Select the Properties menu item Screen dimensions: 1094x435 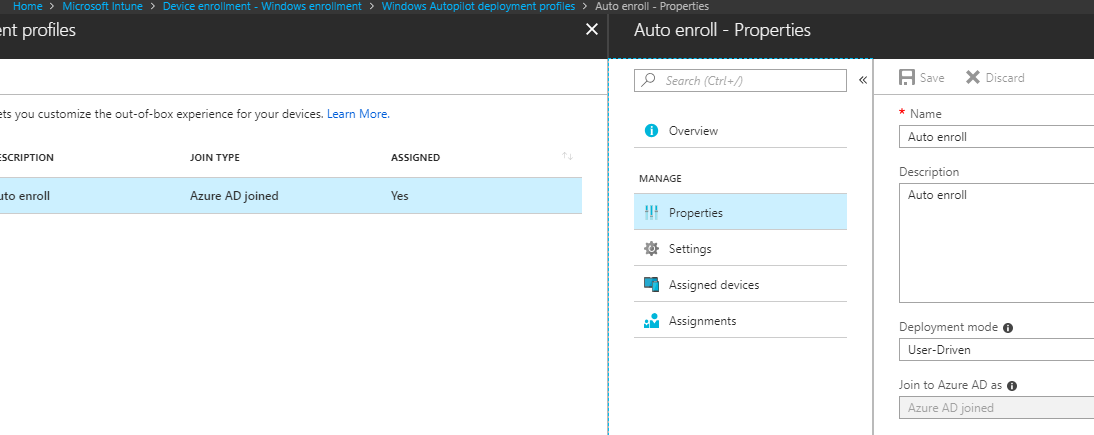click(x=740, y=212)
